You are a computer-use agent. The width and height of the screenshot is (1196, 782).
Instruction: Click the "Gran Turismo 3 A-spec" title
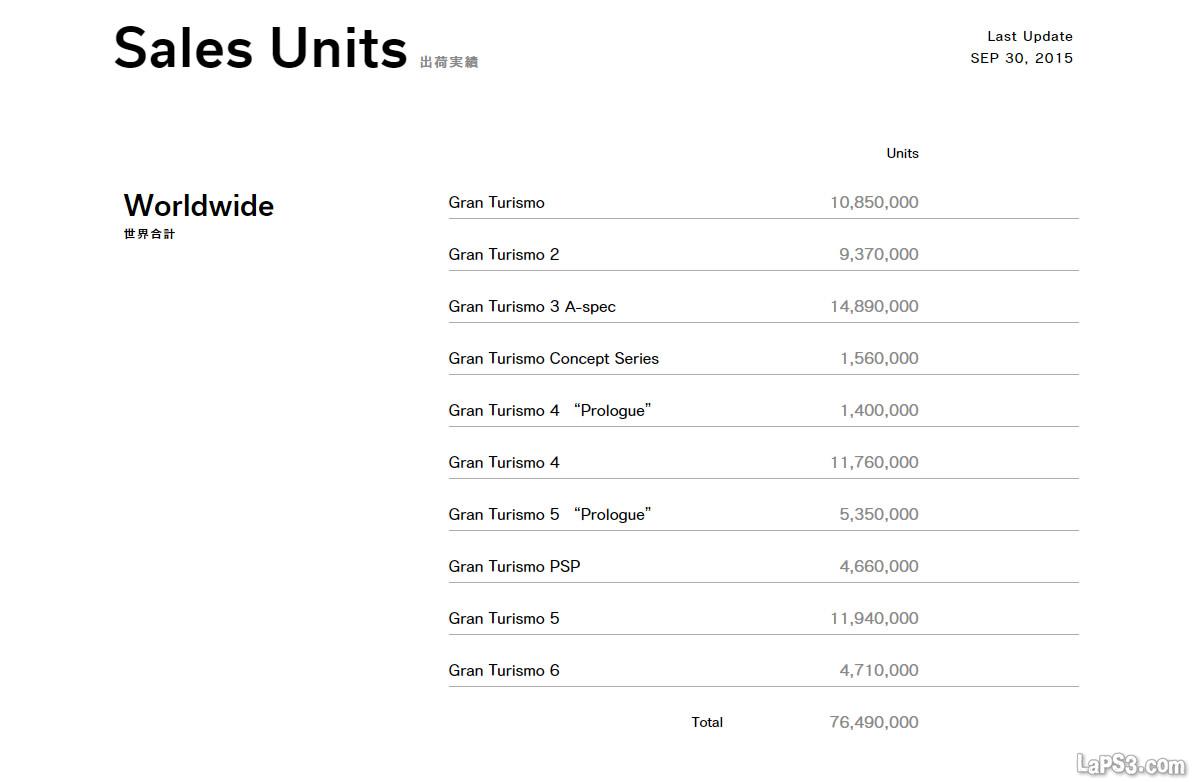[x=531, y=306]
